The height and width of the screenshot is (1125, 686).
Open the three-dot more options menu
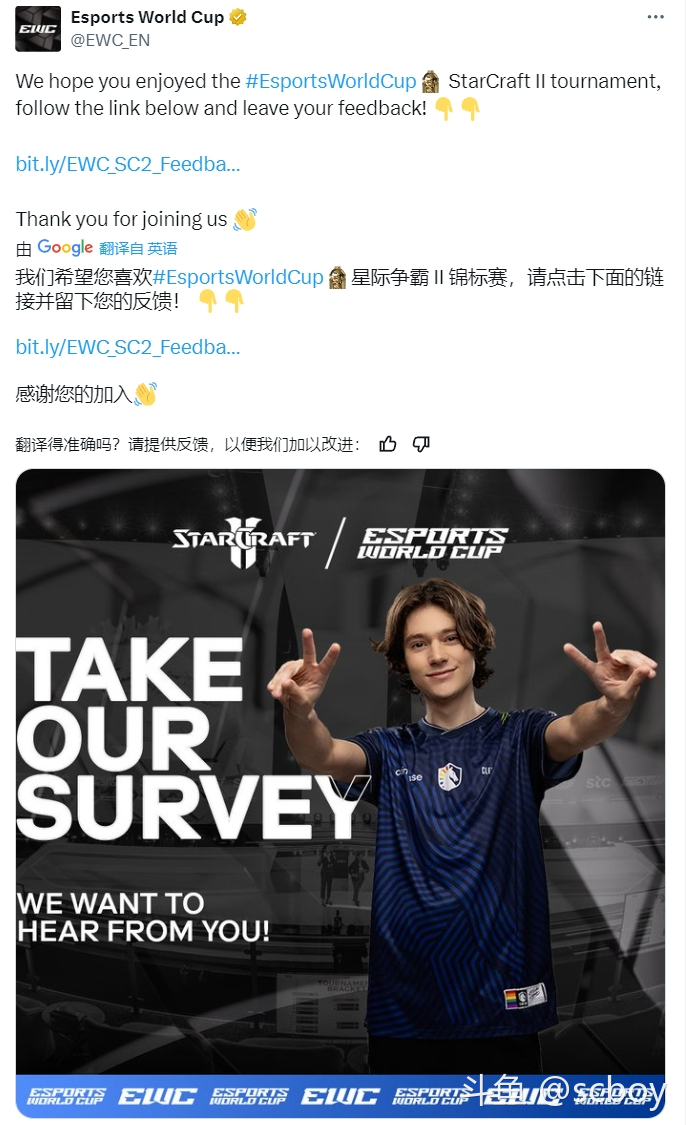tap(655, 17)
